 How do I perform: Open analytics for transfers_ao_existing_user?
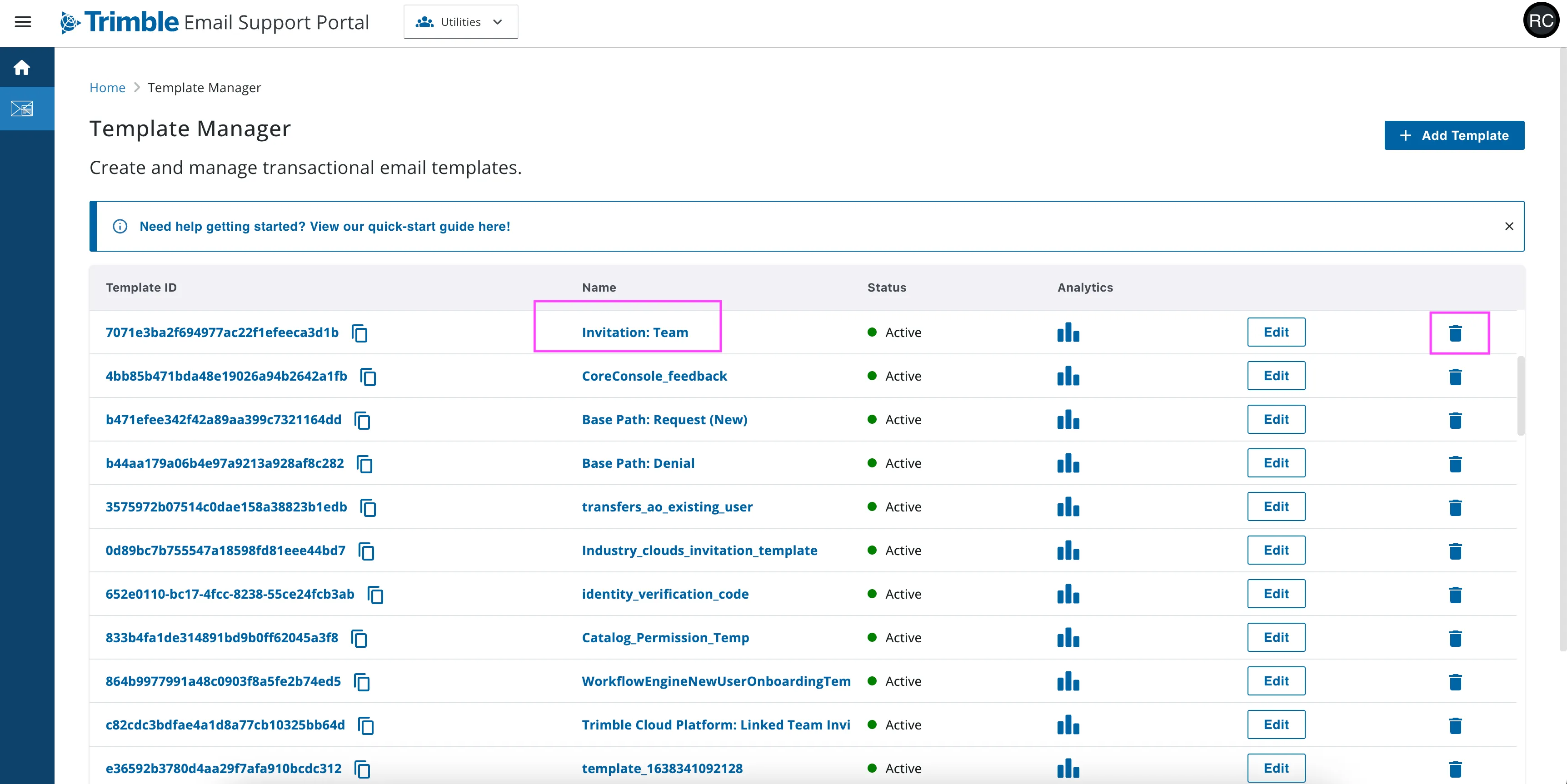click(1068, 506)
